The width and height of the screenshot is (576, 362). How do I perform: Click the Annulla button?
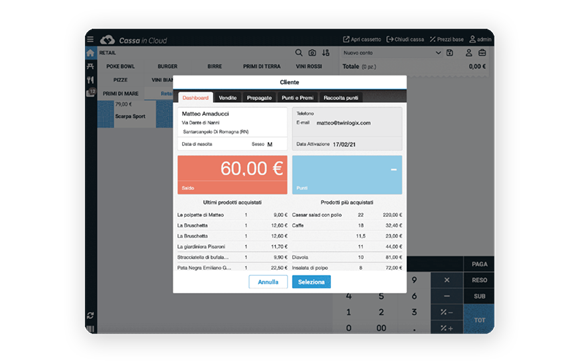268,282
